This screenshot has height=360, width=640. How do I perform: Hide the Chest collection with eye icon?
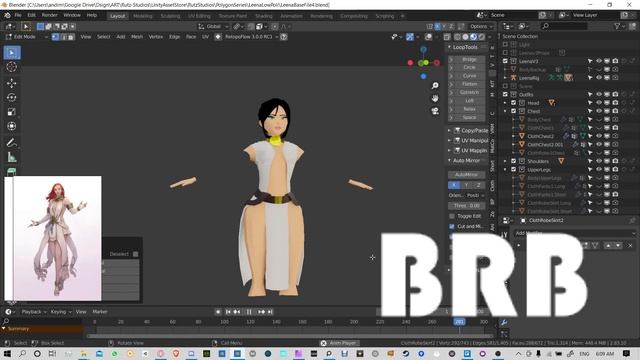pos(599,111)
